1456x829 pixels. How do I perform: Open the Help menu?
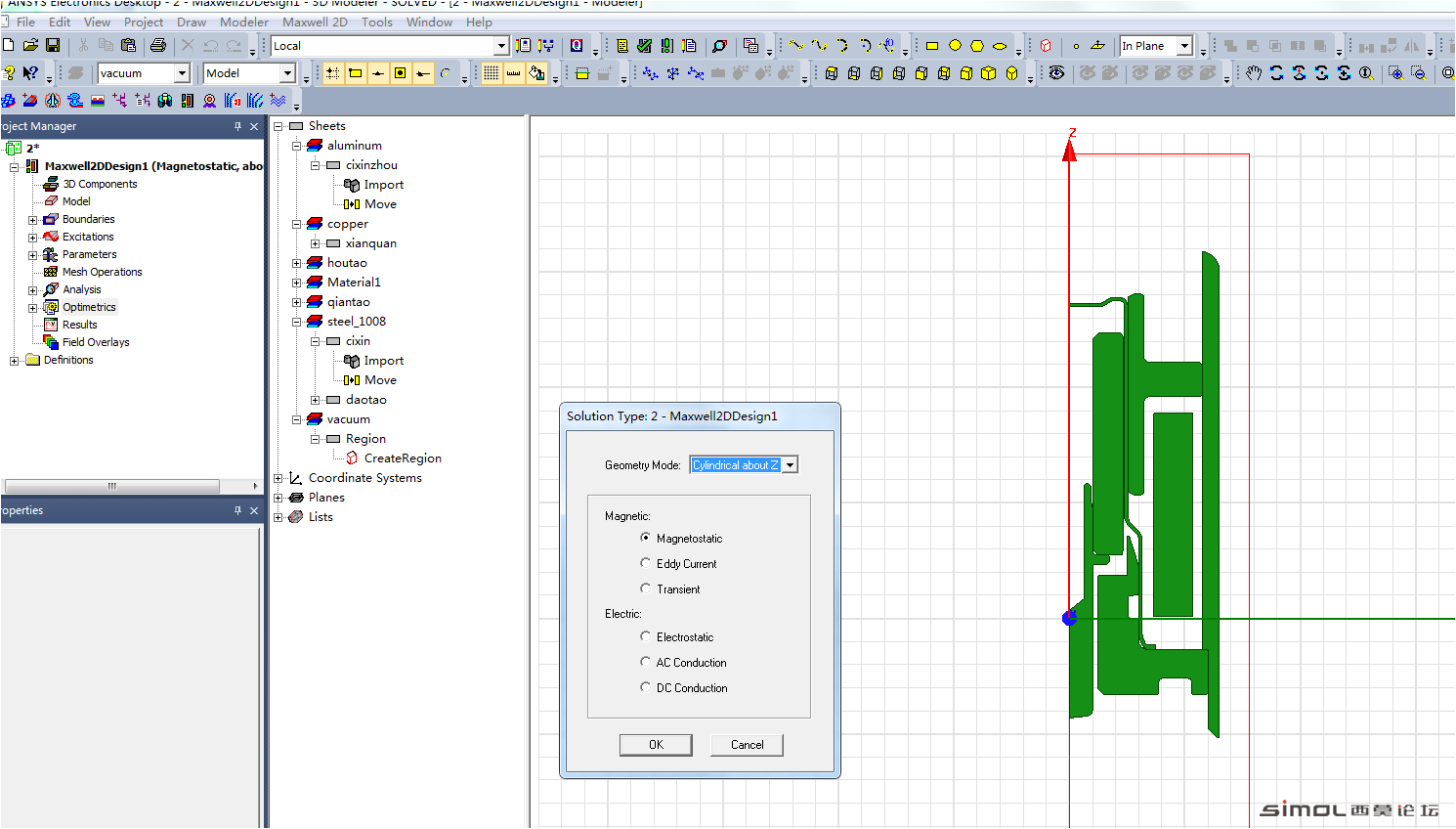(x=479, y=22)
